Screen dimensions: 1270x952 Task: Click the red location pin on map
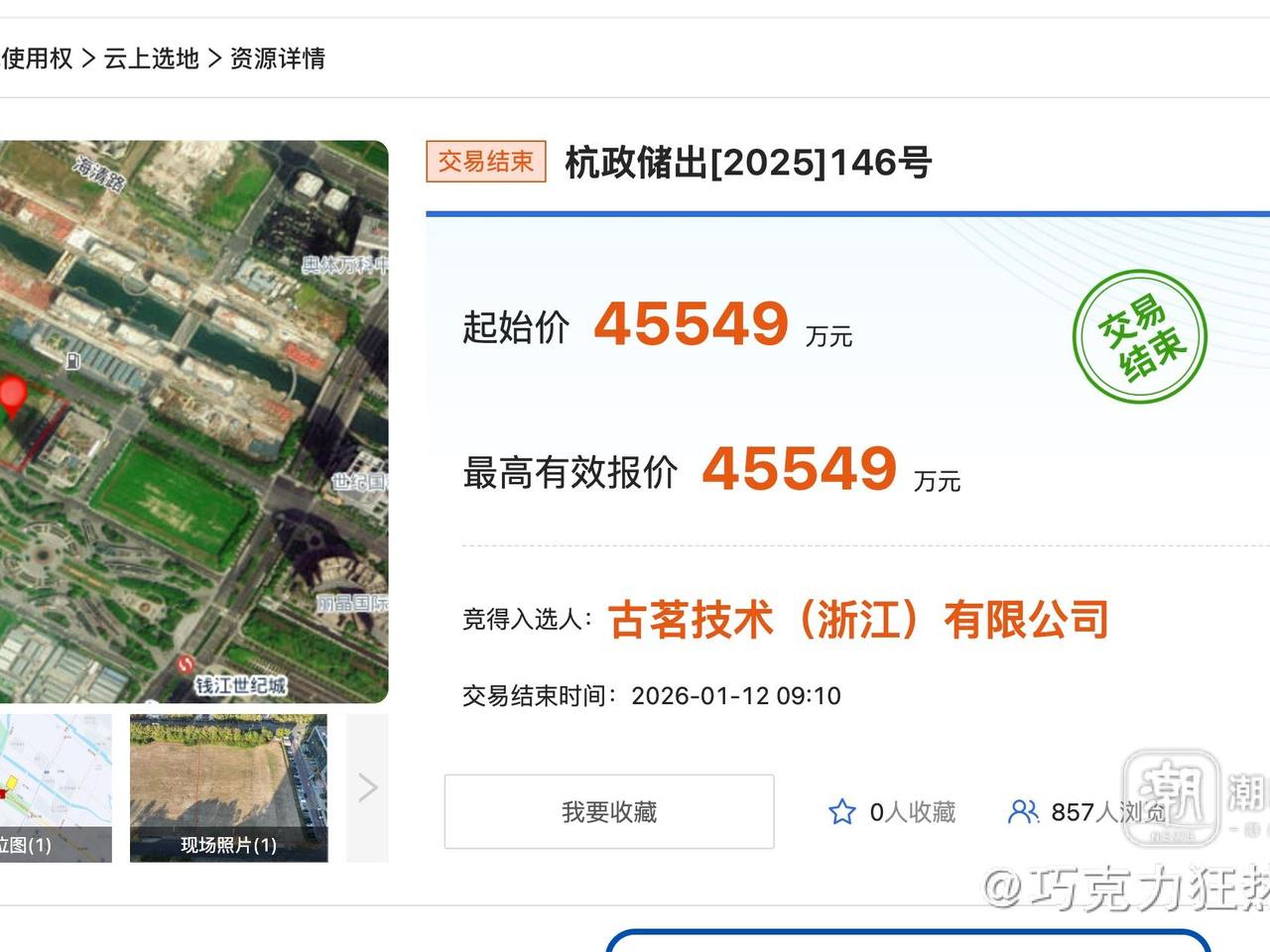point(12,395)
